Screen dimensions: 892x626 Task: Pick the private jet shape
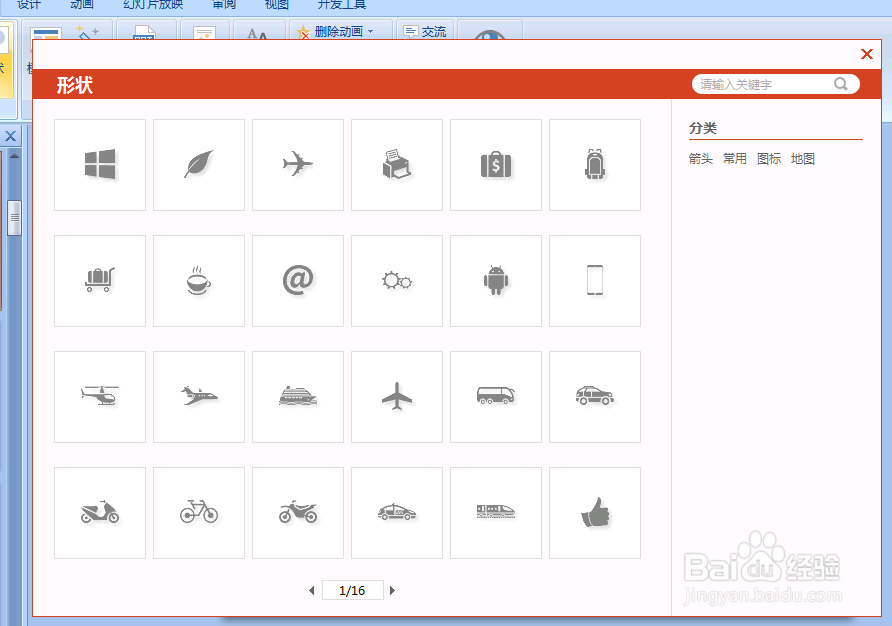point(199,397)
